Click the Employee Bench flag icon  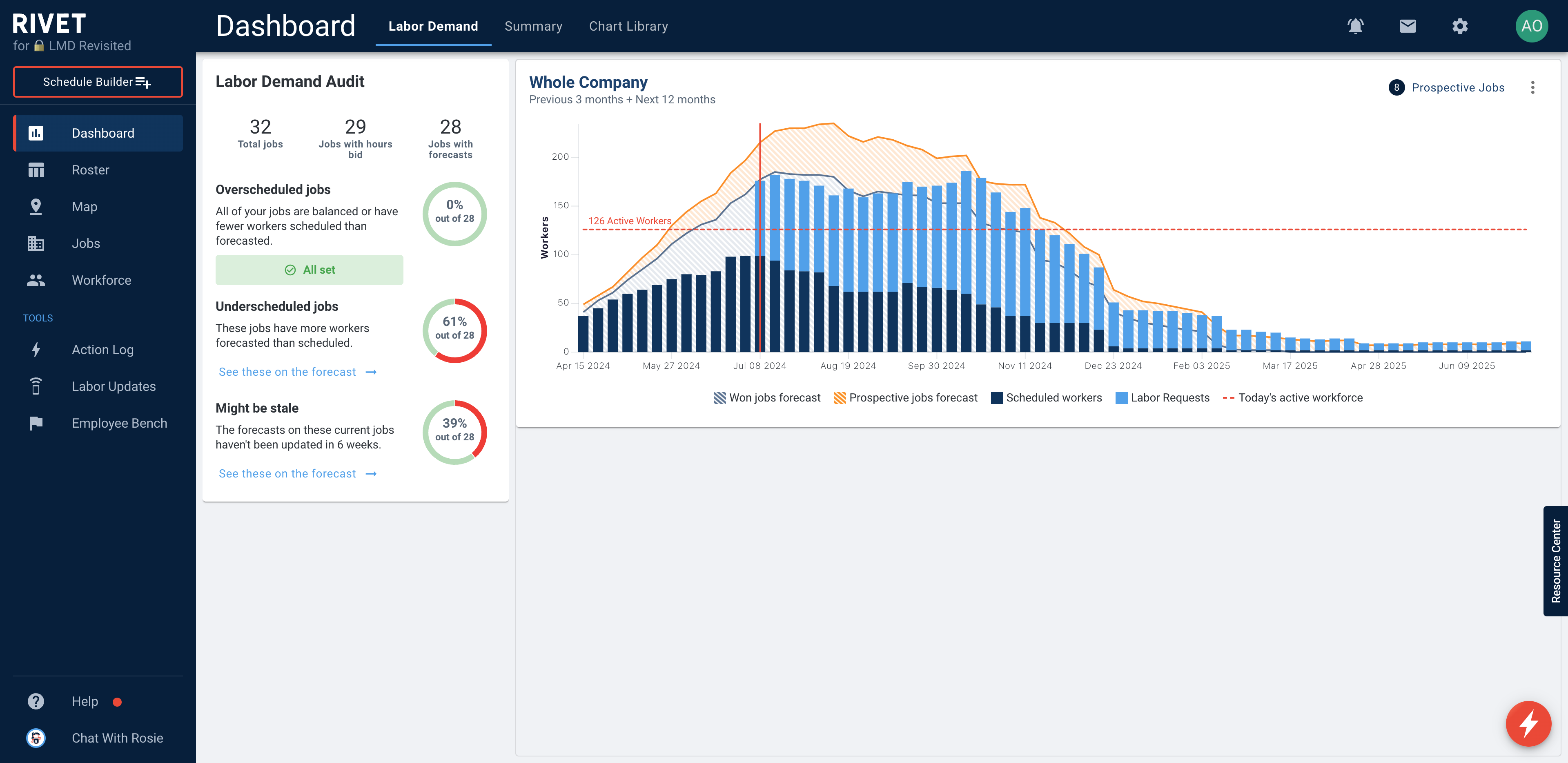[x=36, y=423]
